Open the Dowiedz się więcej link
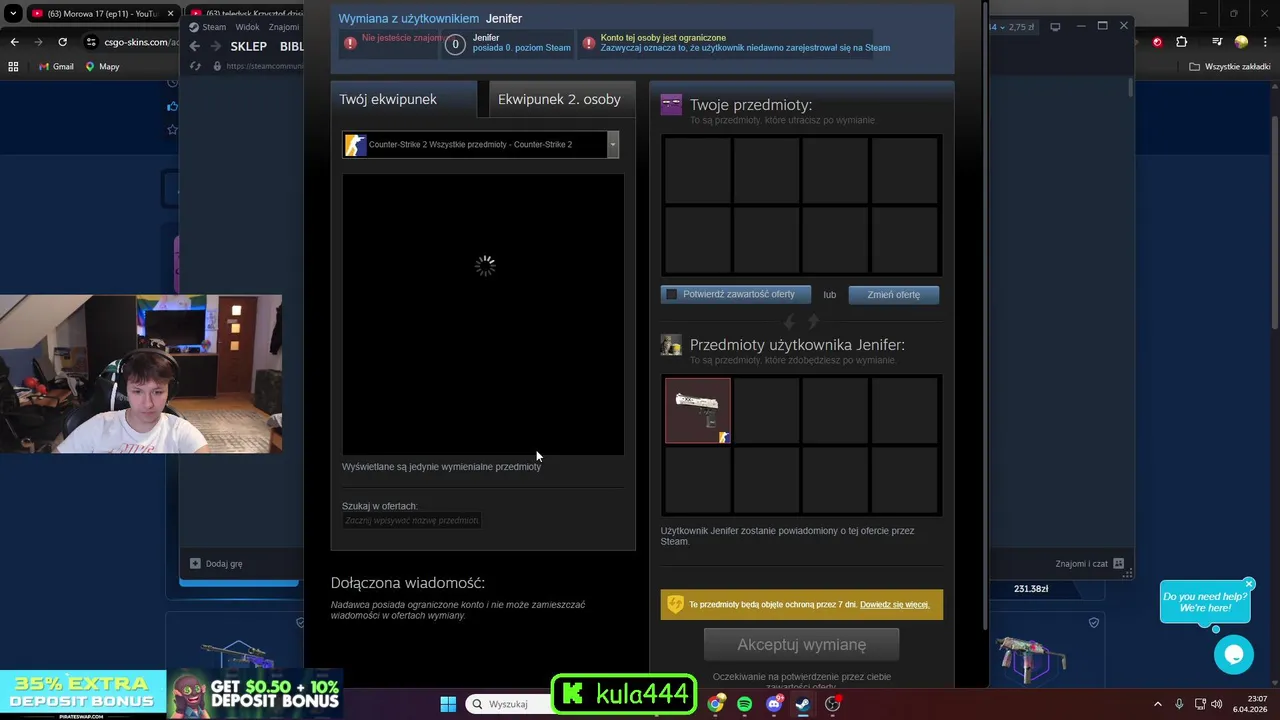This screenshot has width=1280, height=720. point(894,604)
